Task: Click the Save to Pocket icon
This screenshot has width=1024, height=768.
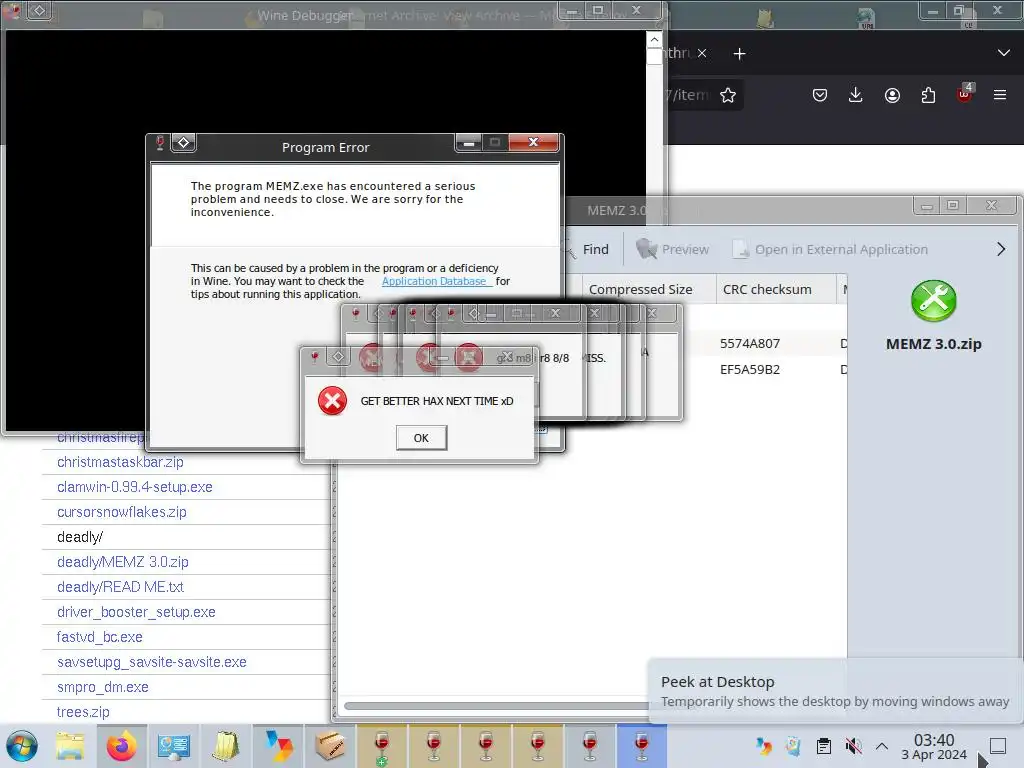Action: 820,95
